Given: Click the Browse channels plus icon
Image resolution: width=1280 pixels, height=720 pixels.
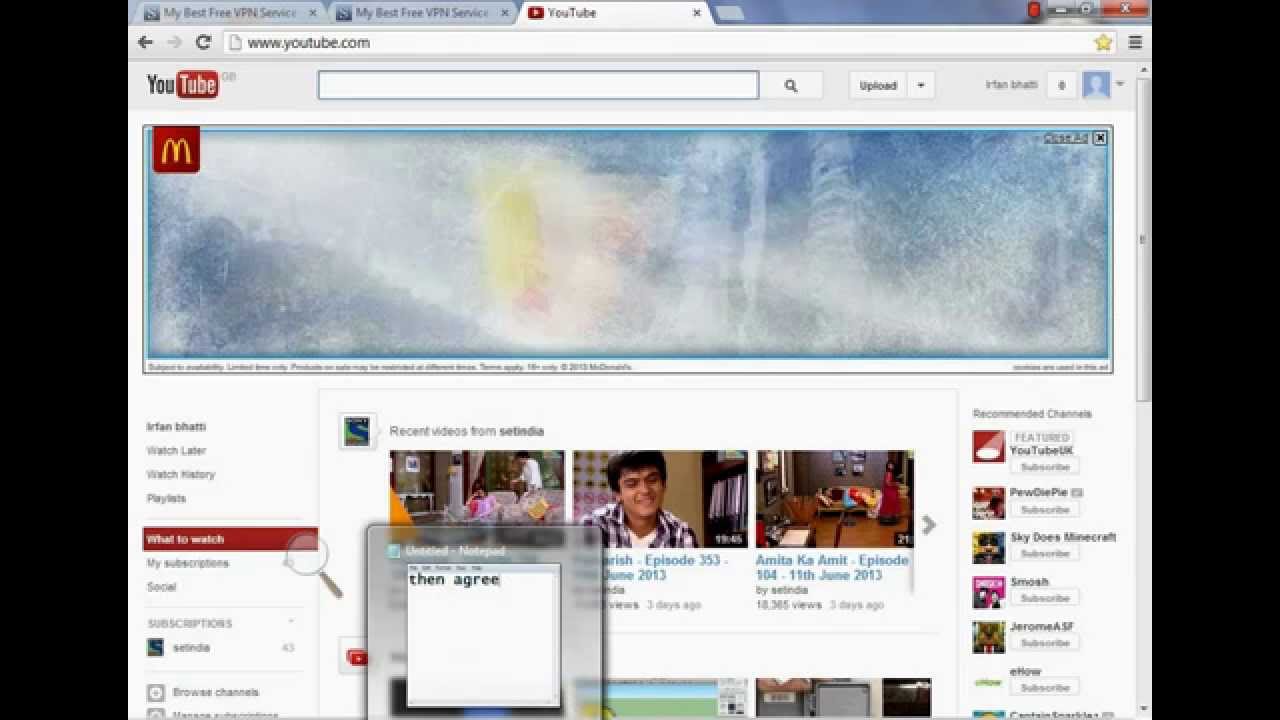Looking at the screenshot, I should [x=155, y=692].
